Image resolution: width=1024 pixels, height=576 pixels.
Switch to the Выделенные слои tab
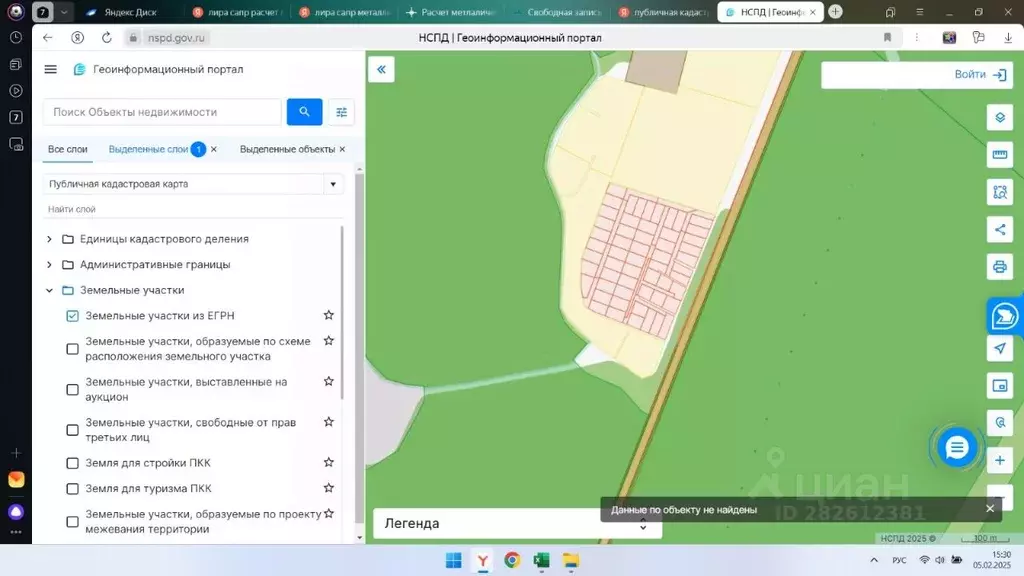(x=148, y=150)
